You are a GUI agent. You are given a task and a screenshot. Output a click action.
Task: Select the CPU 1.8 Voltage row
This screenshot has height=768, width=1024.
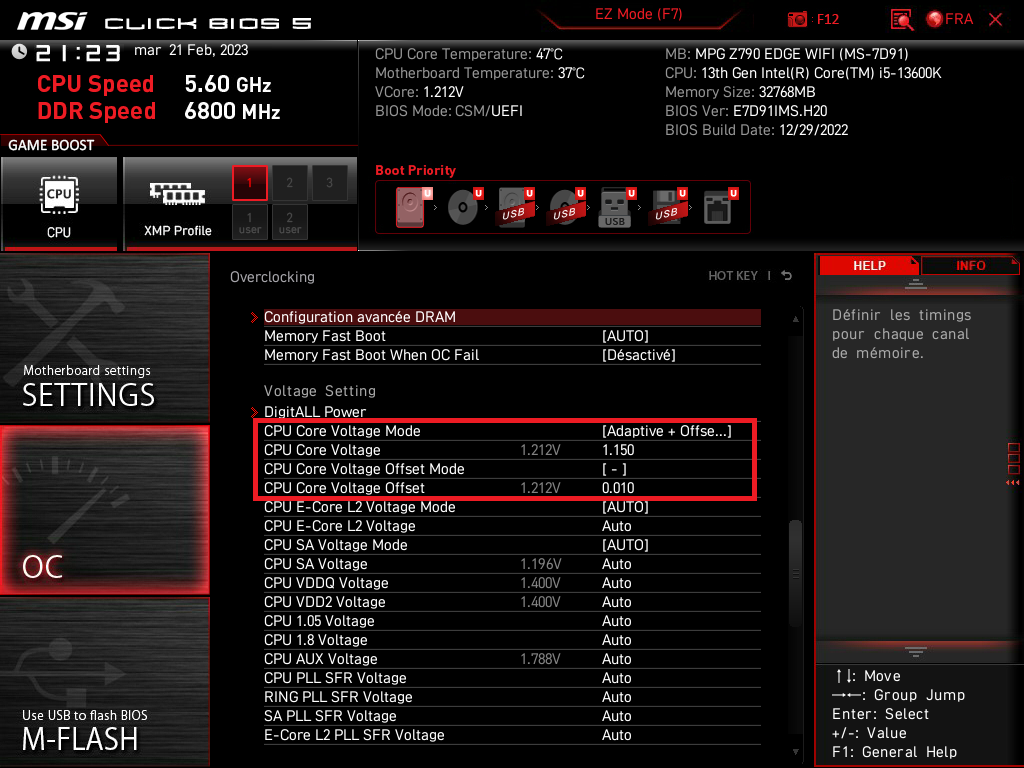pos(511,640)
